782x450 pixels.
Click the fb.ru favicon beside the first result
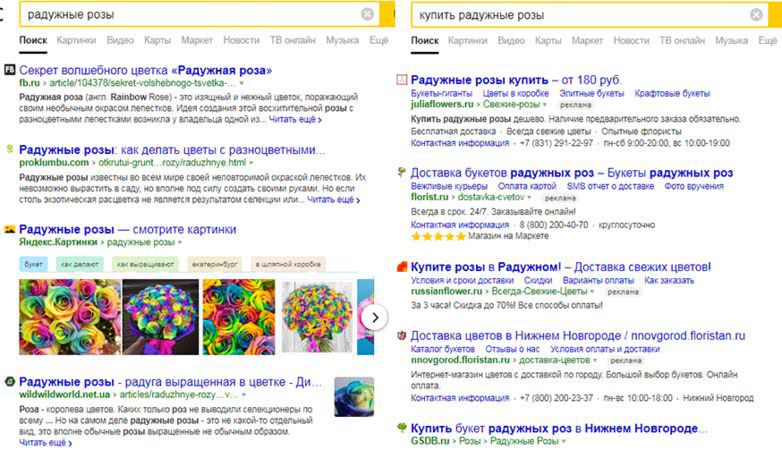(10, 70)
